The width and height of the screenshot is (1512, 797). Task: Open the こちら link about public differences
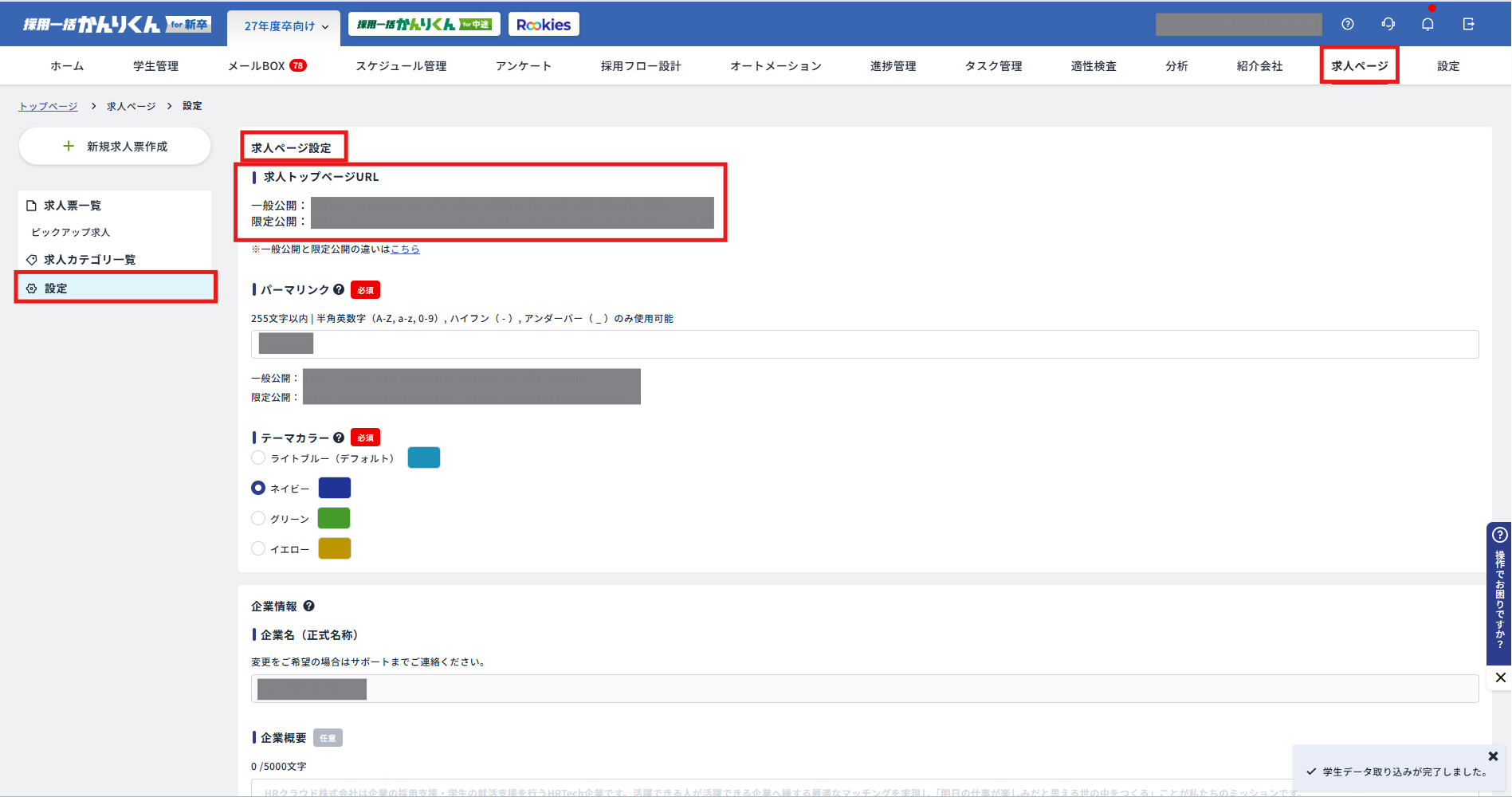click(x=405, y=249)
